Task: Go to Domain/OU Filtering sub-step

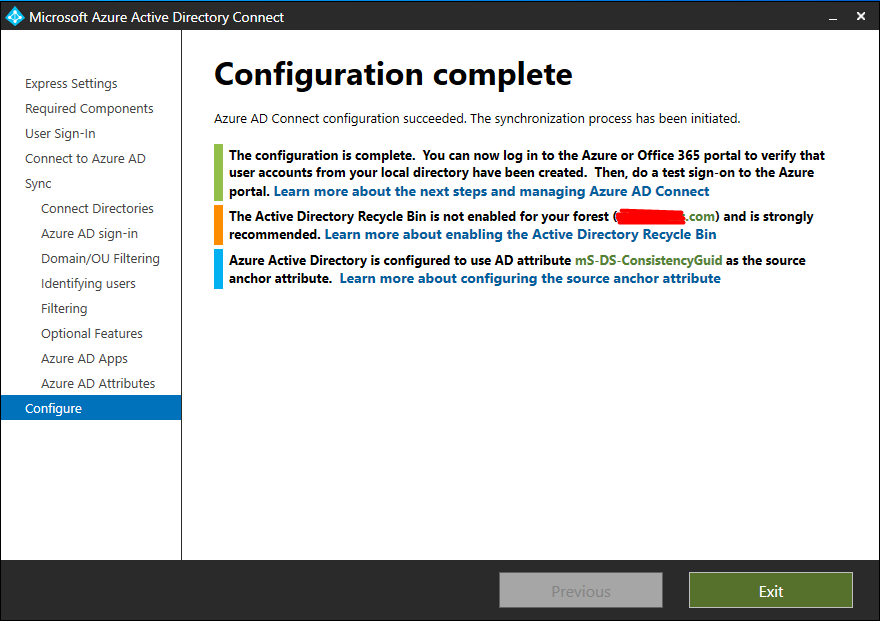Action: tap(100, 259)
